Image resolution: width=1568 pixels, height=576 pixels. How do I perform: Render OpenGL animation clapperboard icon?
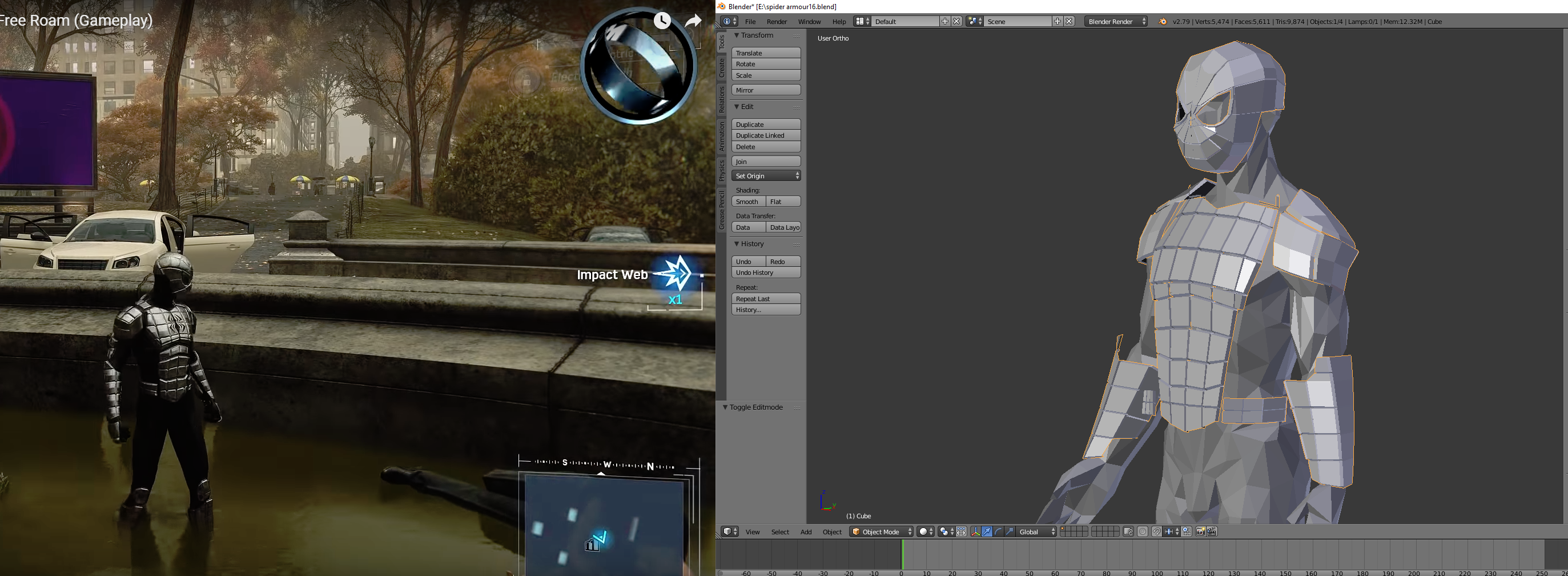tap(1212, 531)
